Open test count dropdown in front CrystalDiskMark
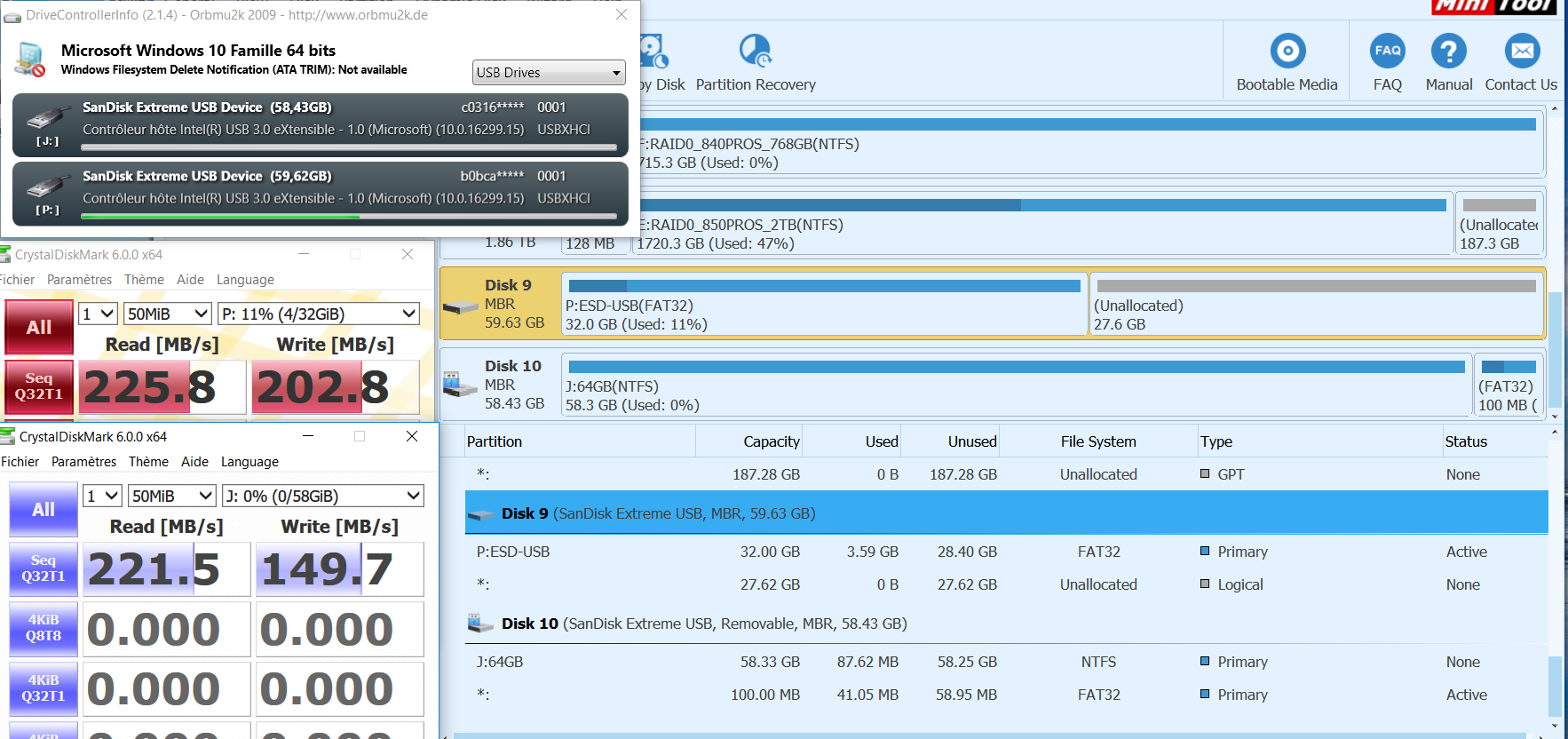1568x739 pixels. point(103,496)
